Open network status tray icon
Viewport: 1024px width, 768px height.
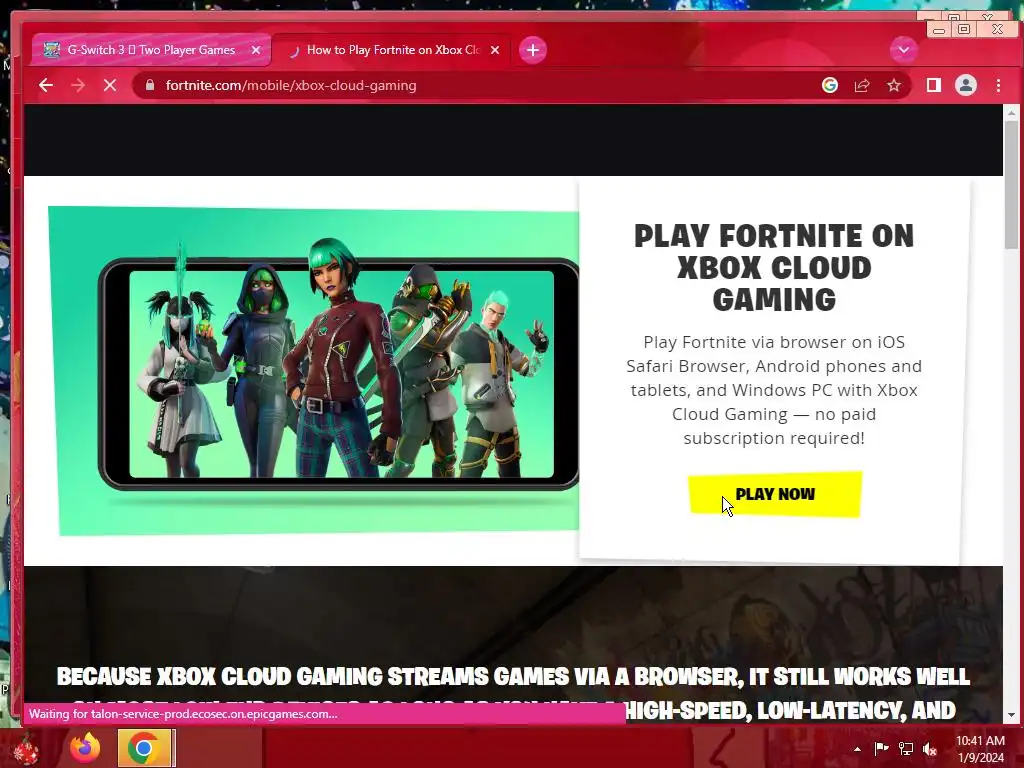[x=906, y=748]
